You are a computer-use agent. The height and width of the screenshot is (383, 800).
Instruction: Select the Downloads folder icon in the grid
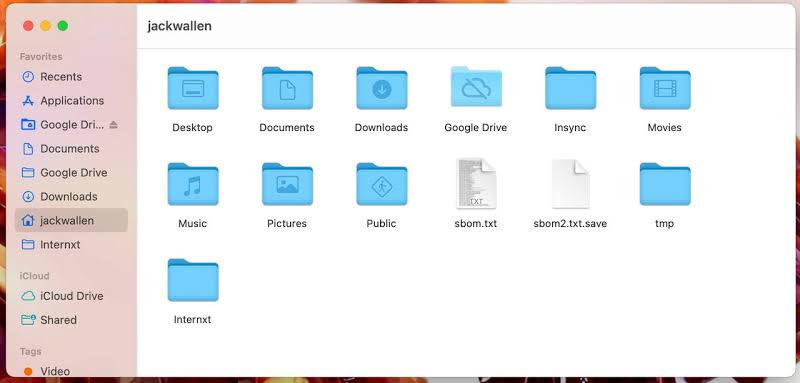(382, 88)
